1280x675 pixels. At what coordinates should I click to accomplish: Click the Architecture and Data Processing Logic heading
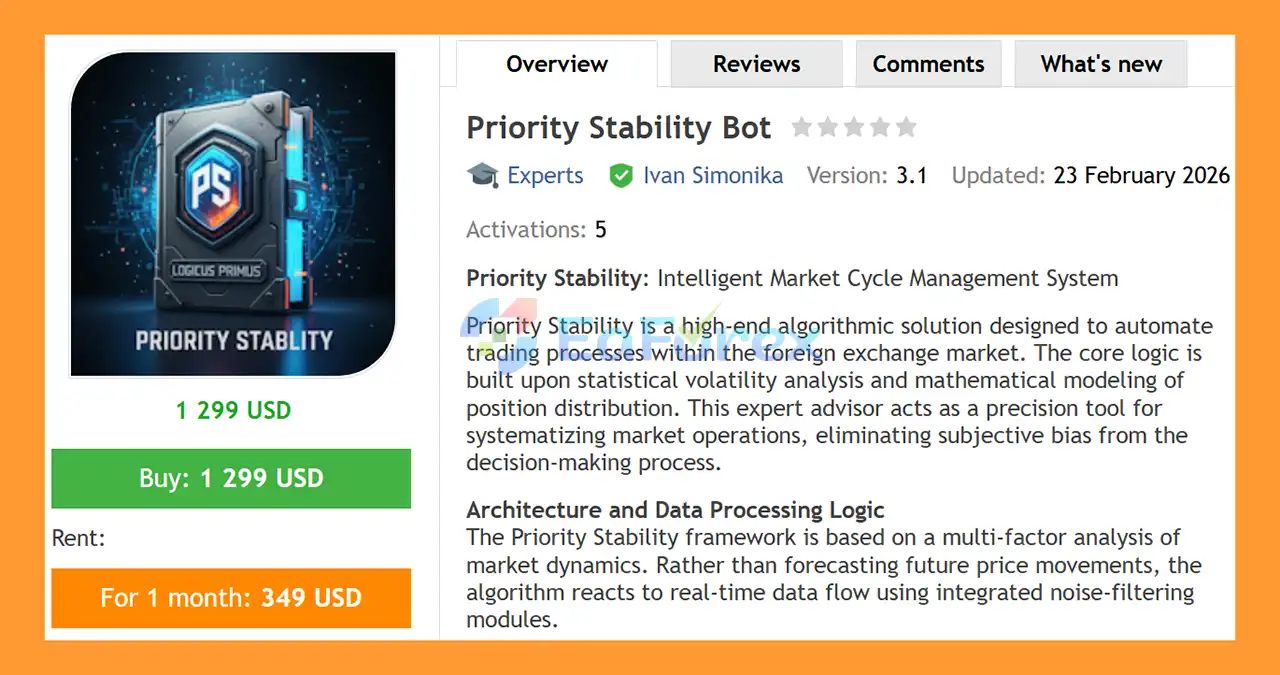675,510
